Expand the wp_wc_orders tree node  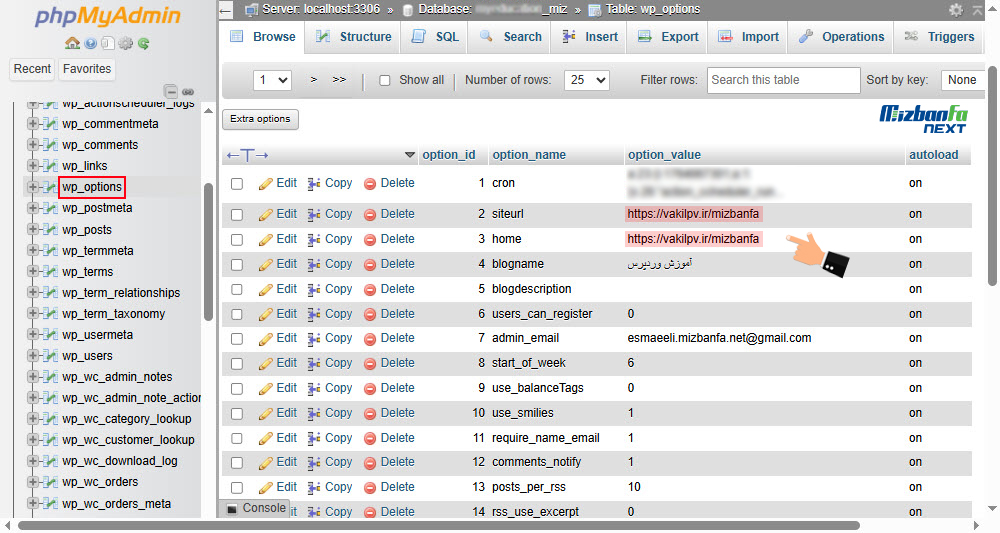click(33, 481)
